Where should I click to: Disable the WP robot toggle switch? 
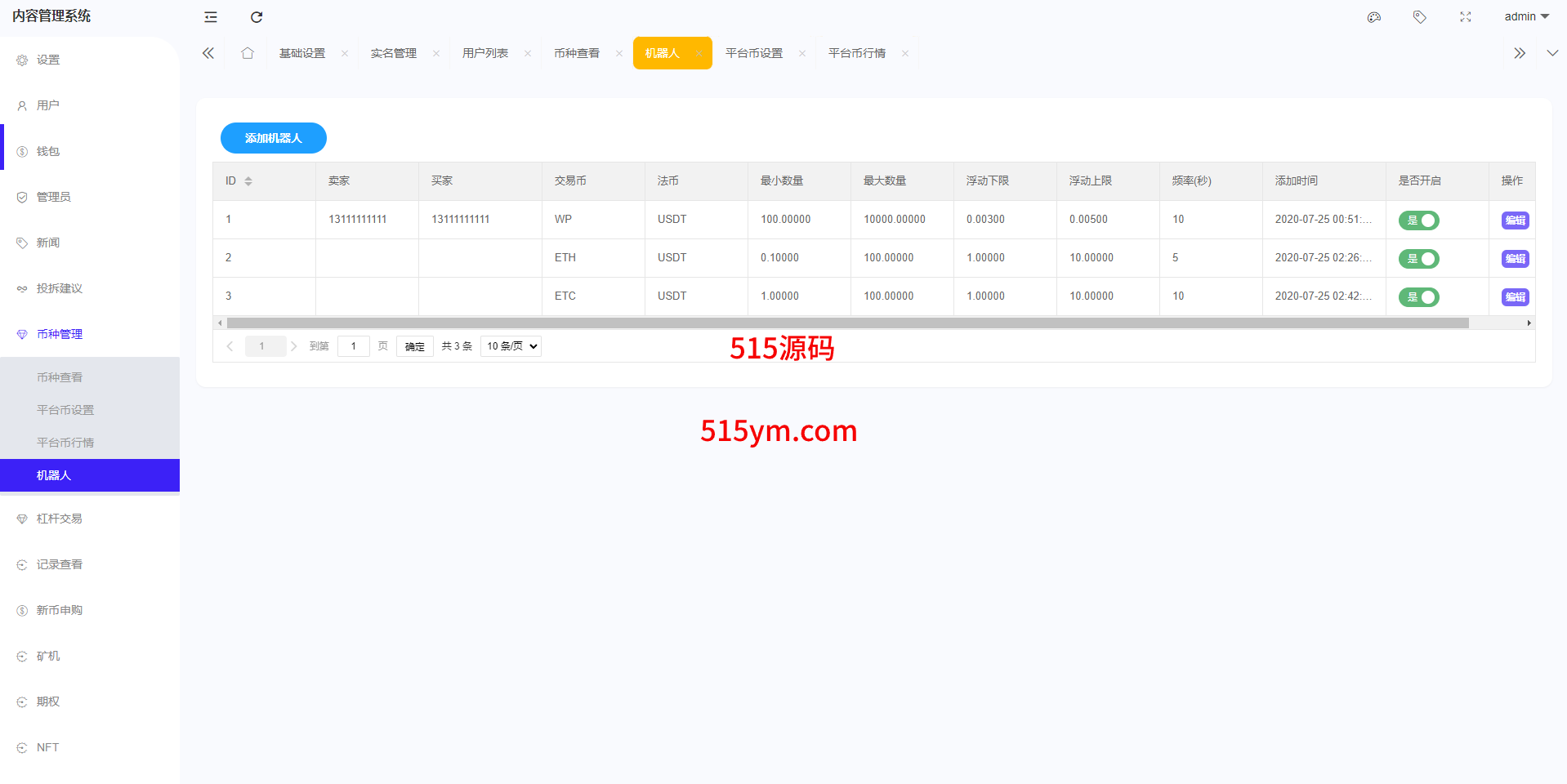(x=1418, y=220)
